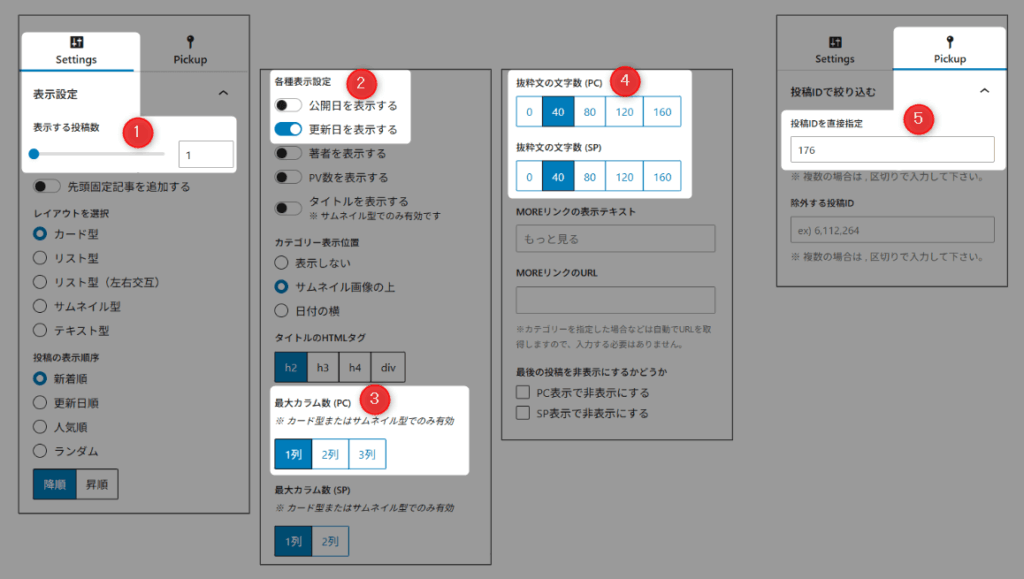Screen dimensions: 1024x579
Task: Set title HTML tag to h4
Action: (x=355, y=368)
